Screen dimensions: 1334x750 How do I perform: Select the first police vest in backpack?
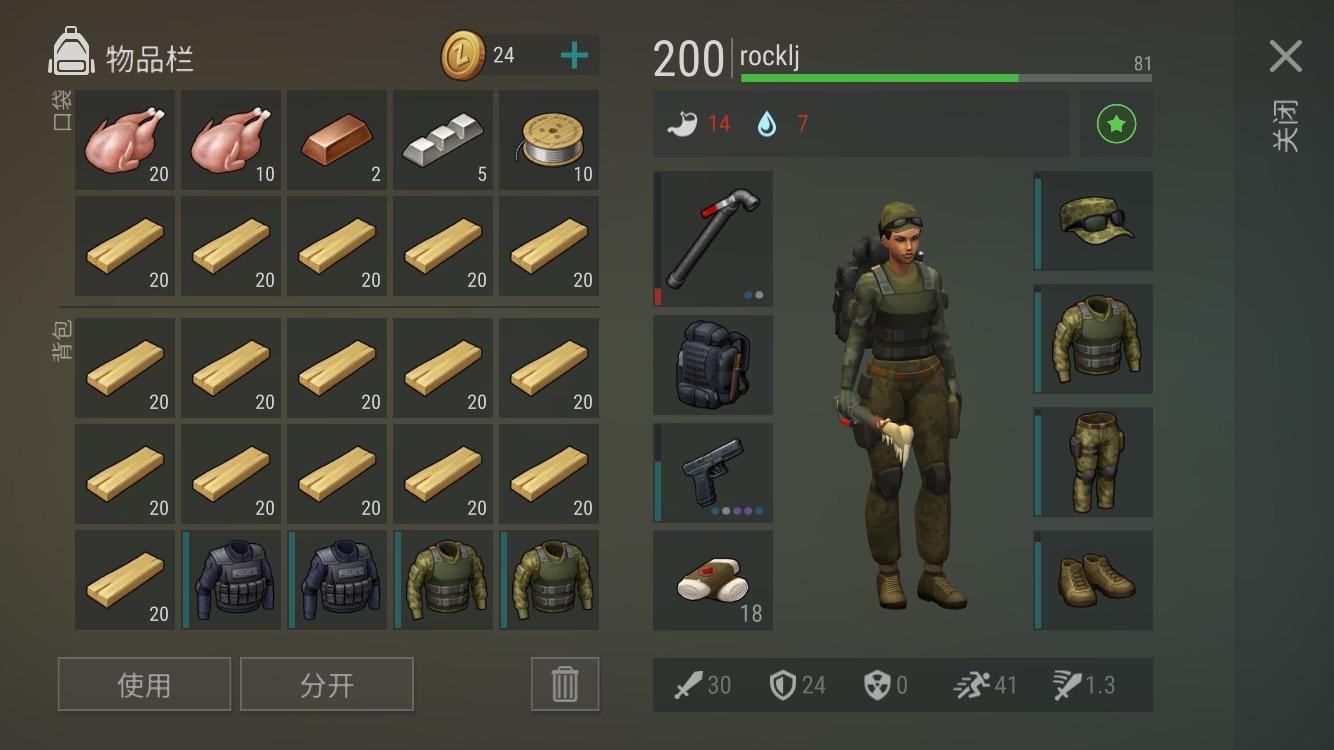coord(231,580)
